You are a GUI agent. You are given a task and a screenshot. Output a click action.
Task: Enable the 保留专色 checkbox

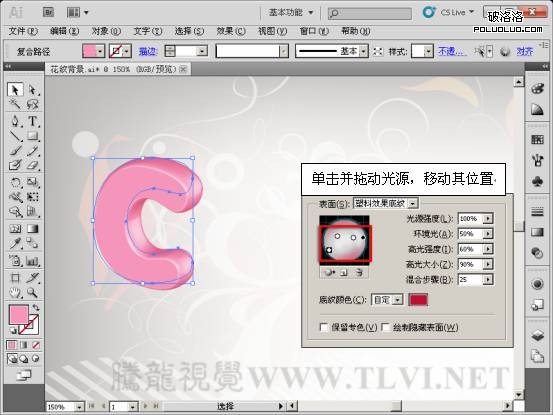point(324,327)
